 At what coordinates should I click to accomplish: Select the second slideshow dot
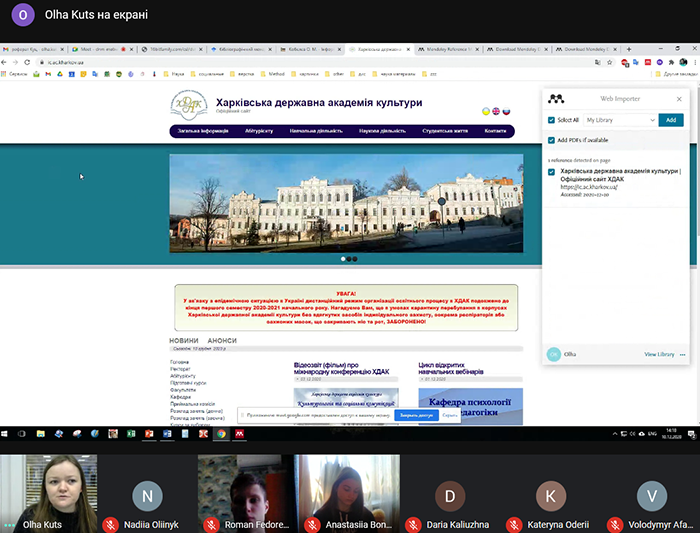click(349, 259)
